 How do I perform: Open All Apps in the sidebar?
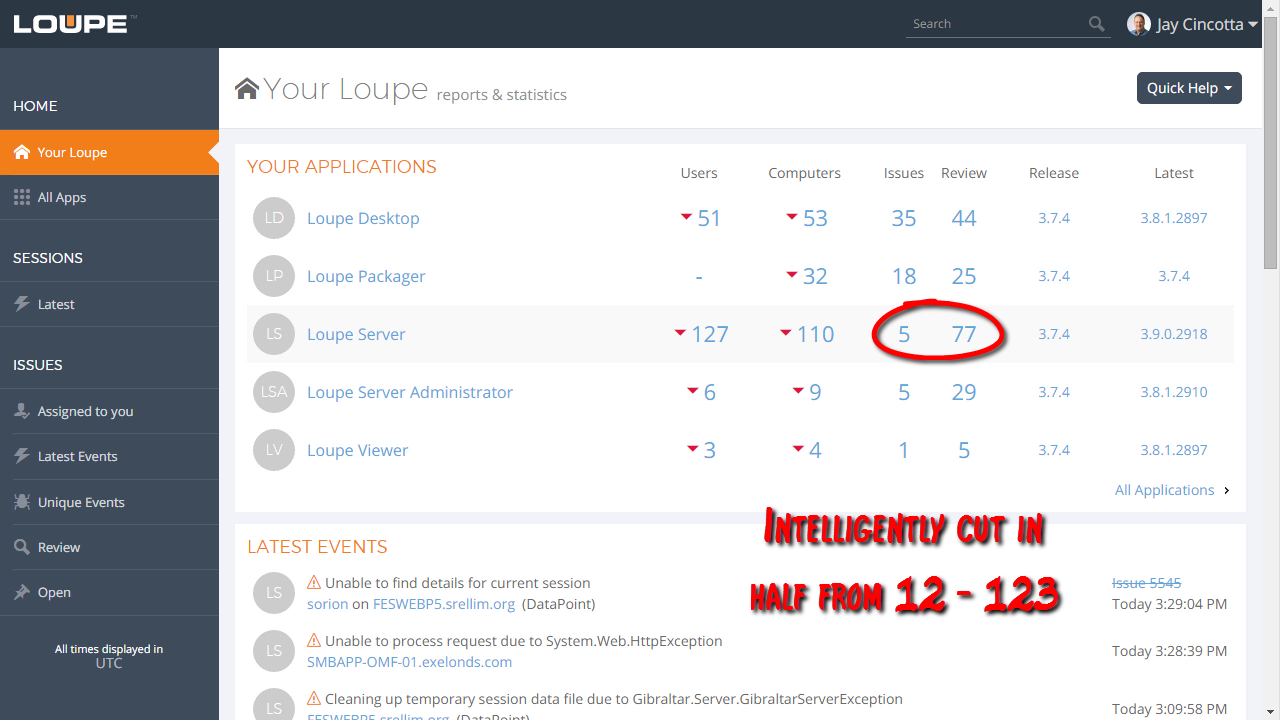click(x=109, y=197)
